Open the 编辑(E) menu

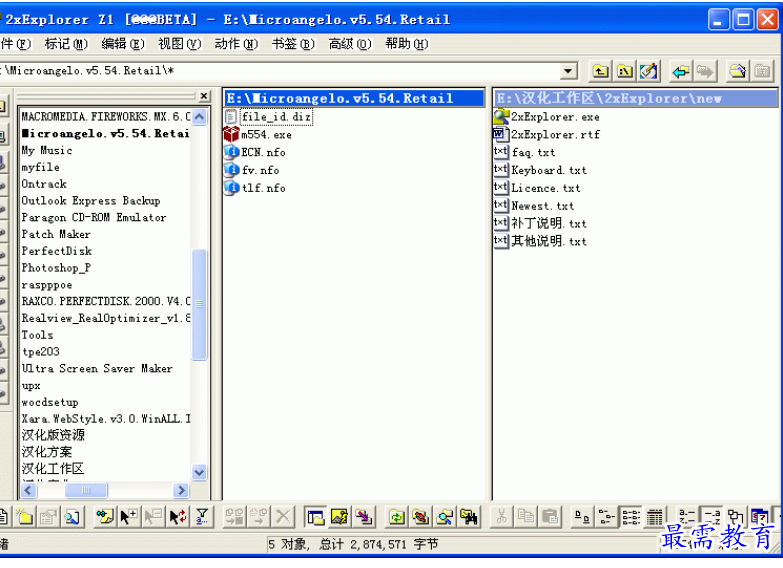click(x=123, y=44)
